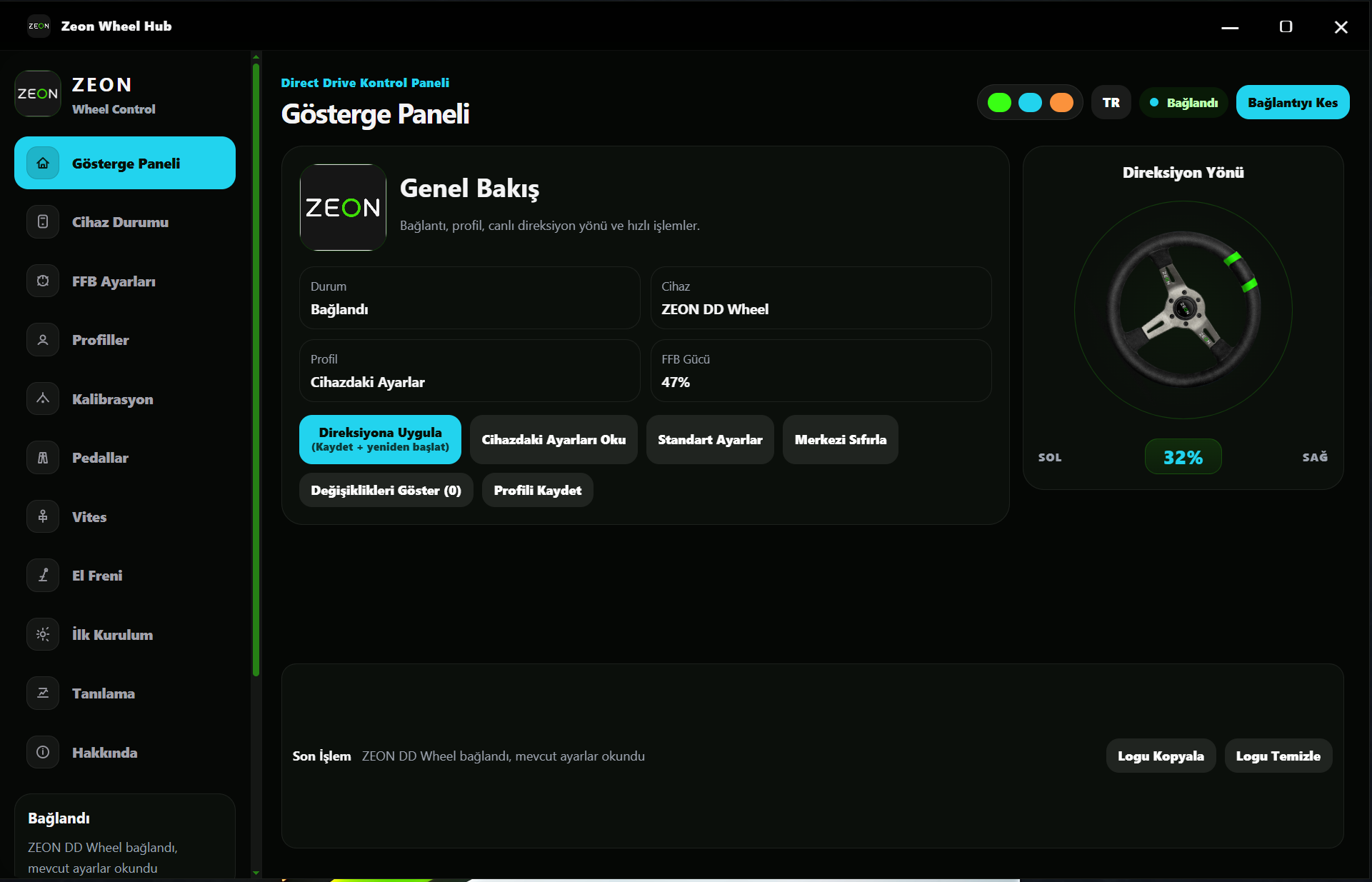Open the Pedallar settings page
The height and width of the screenshot is (882, 1372).
(x=125, y=458)
